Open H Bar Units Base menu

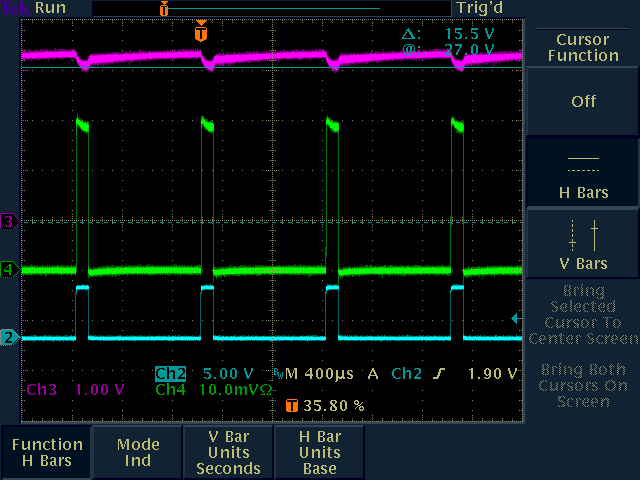[x=320, y=452]
